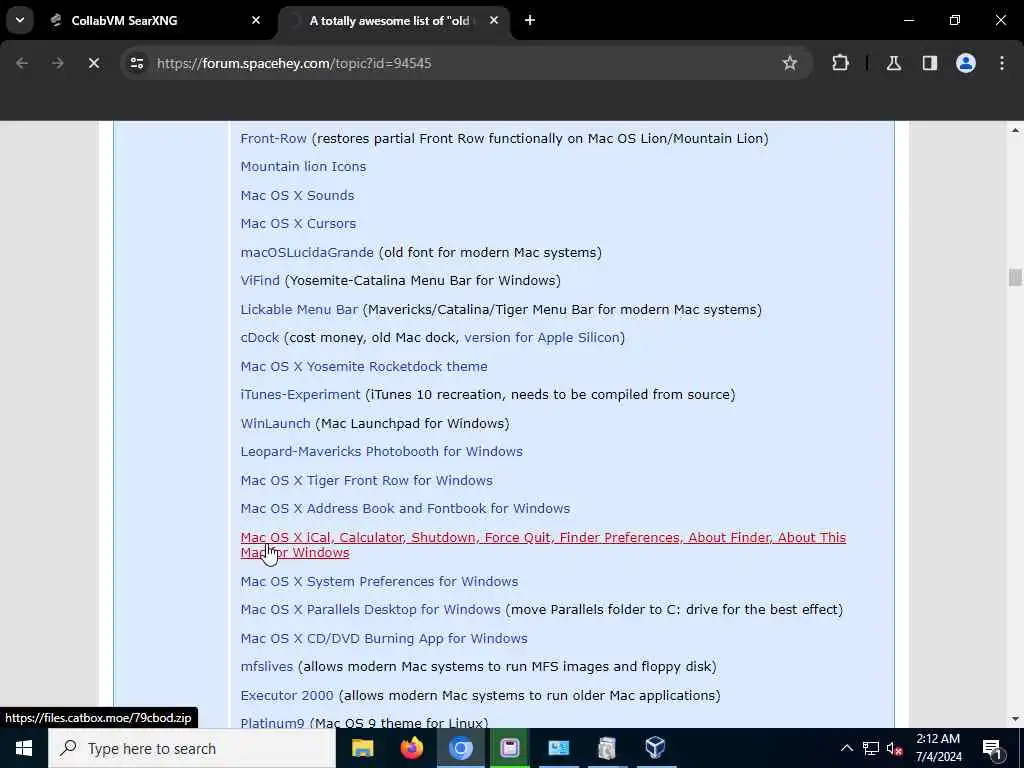This screenshot has height=768, width=1024.
Task: Select the Chrome taskbar icon
Action: [x=460, y=748]
